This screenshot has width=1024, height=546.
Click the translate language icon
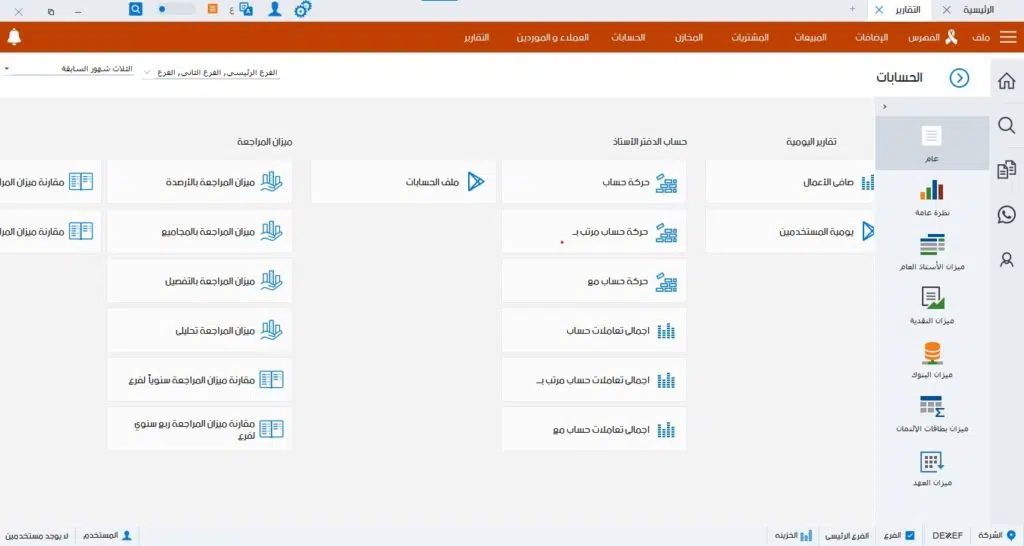tap(243, 9)
